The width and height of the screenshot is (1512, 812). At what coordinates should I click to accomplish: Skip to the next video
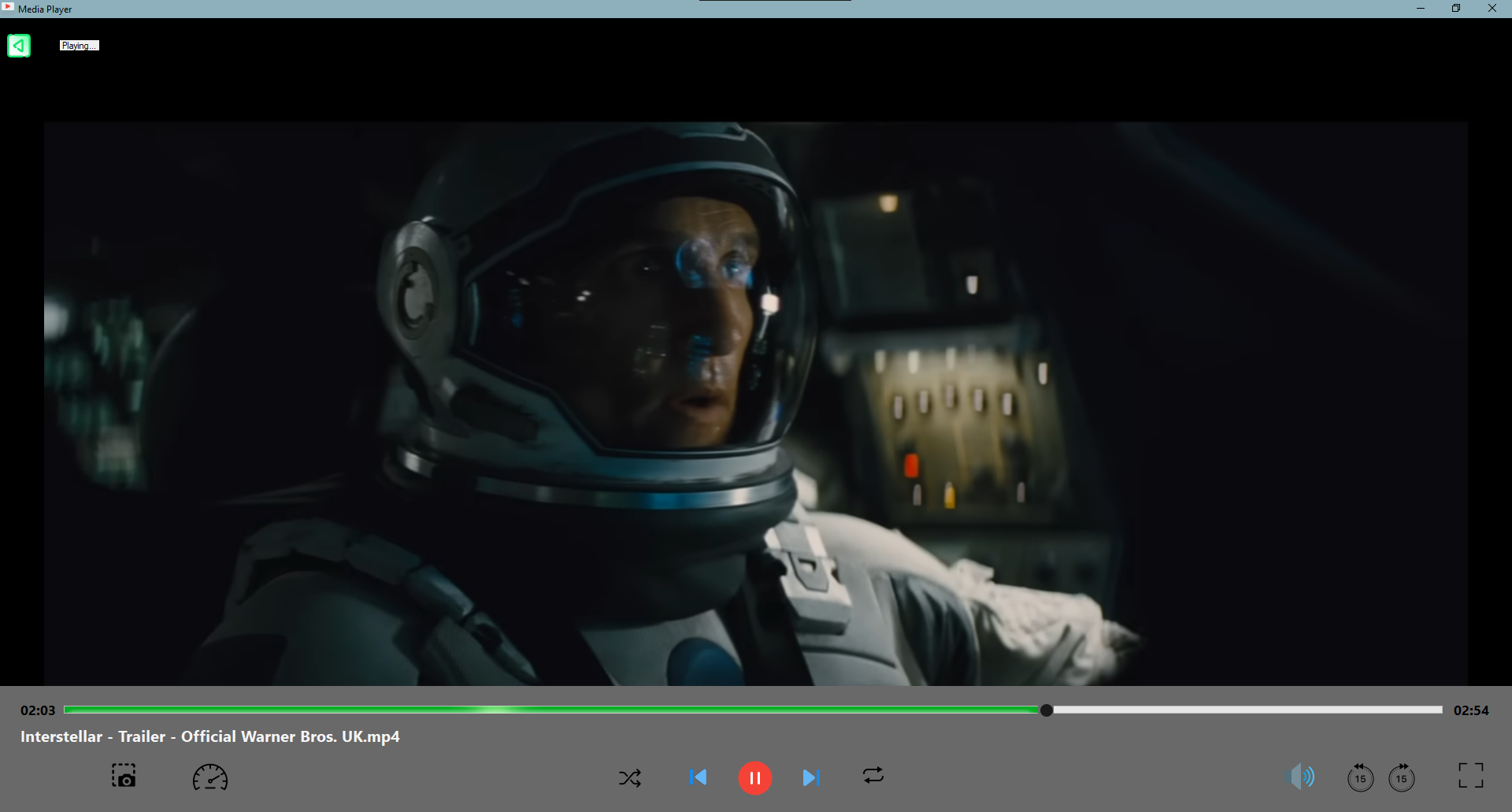(x=813, y=777)
